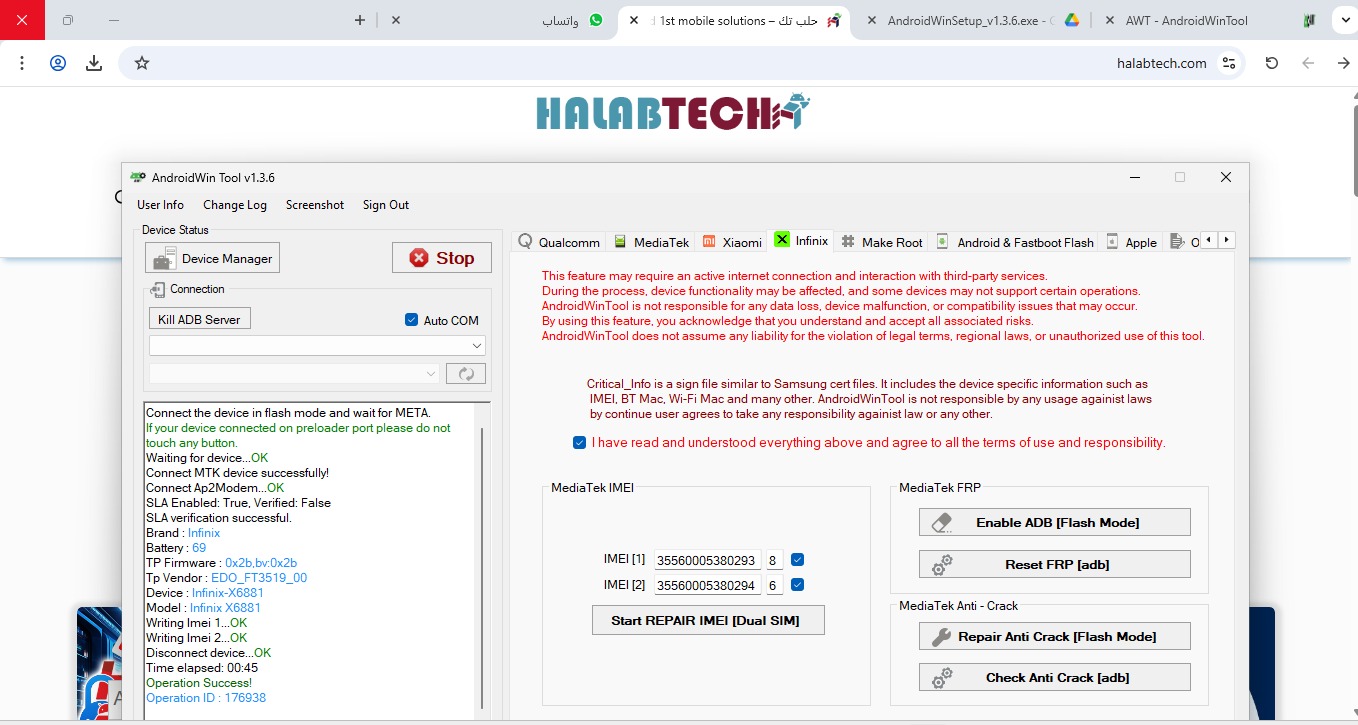
Task: Open a new browser tab
Action: (x=360, y=20)
